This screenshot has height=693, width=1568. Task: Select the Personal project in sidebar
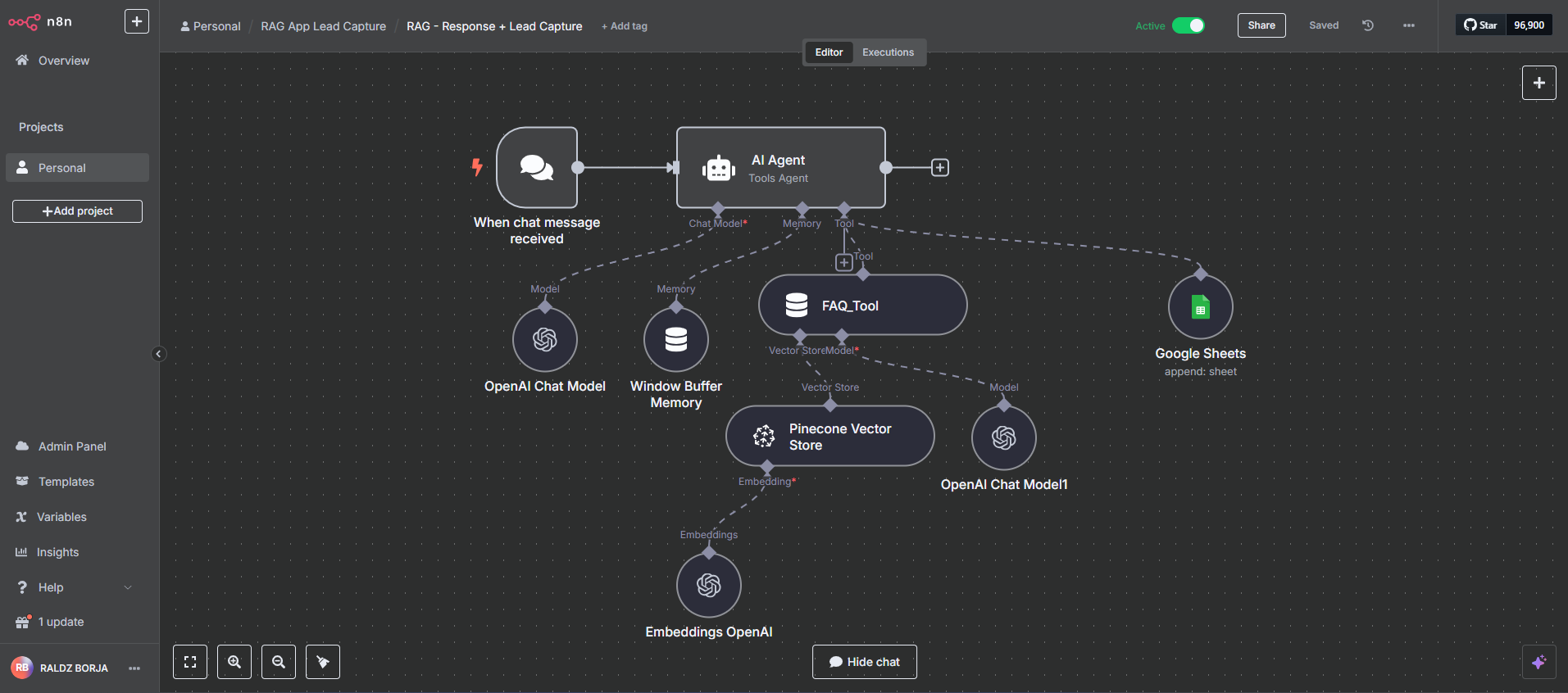(77, 167)
